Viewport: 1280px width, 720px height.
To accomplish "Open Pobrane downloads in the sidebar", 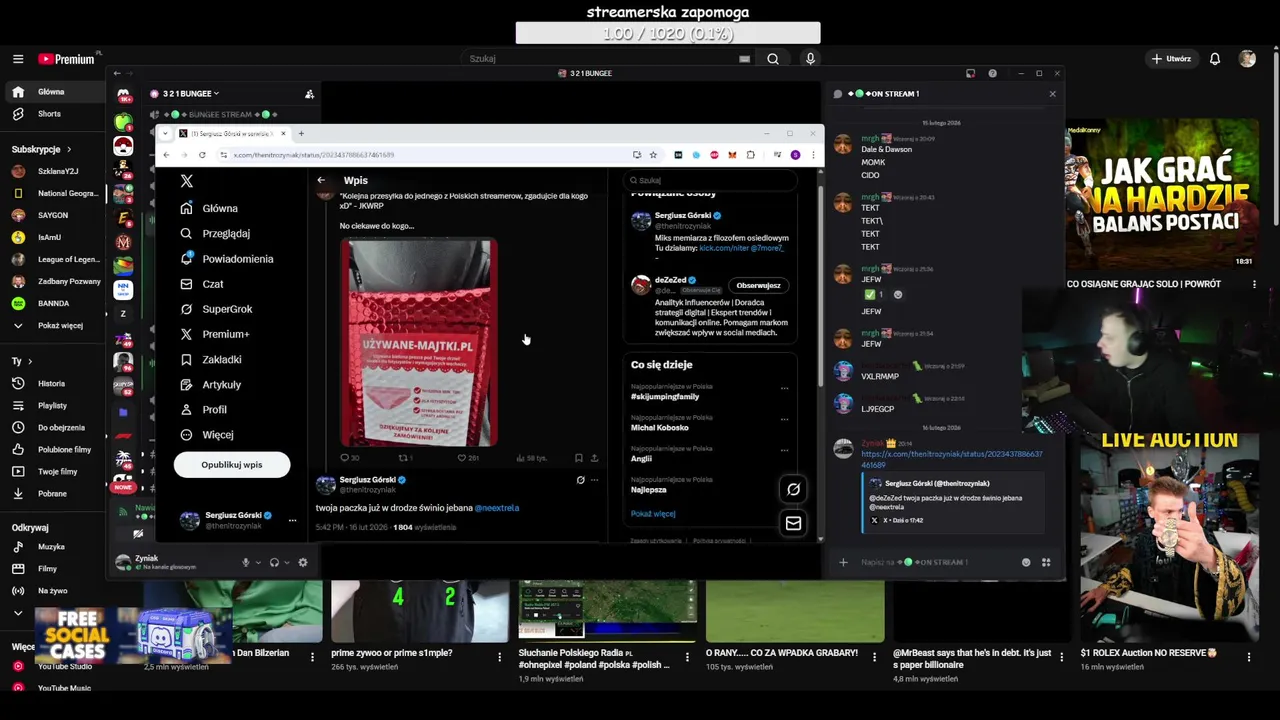I will point(52,494).
